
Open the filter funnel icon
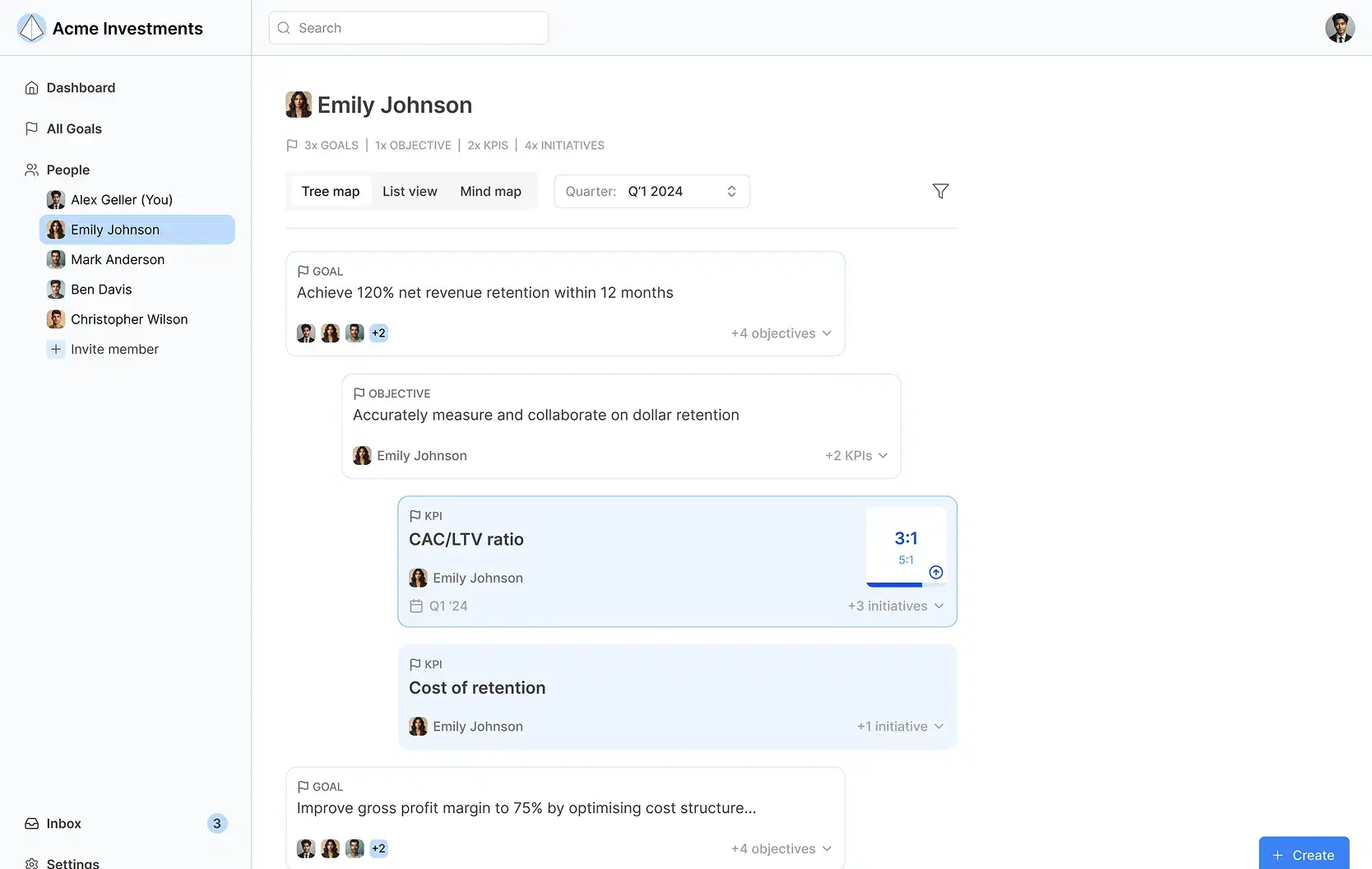[x=940, y=191]
